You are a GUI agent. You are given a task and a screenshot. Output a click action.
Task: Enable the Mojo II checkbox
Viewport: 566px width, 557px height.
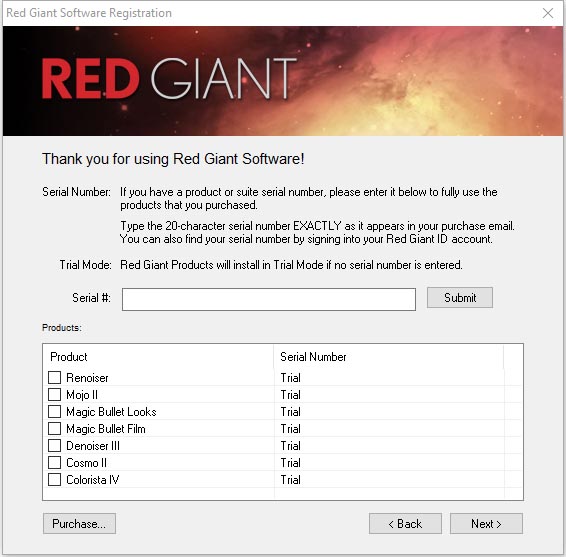tap(55, 395)
